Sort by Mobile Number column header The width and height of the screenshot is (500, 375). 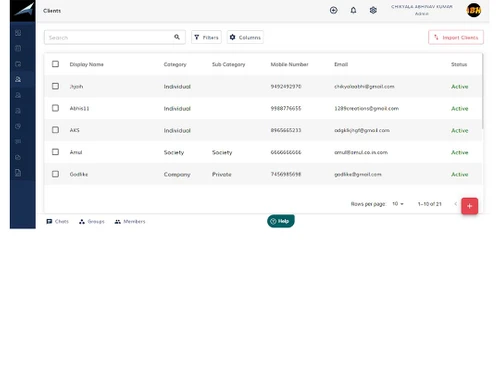tap(289, 64)
